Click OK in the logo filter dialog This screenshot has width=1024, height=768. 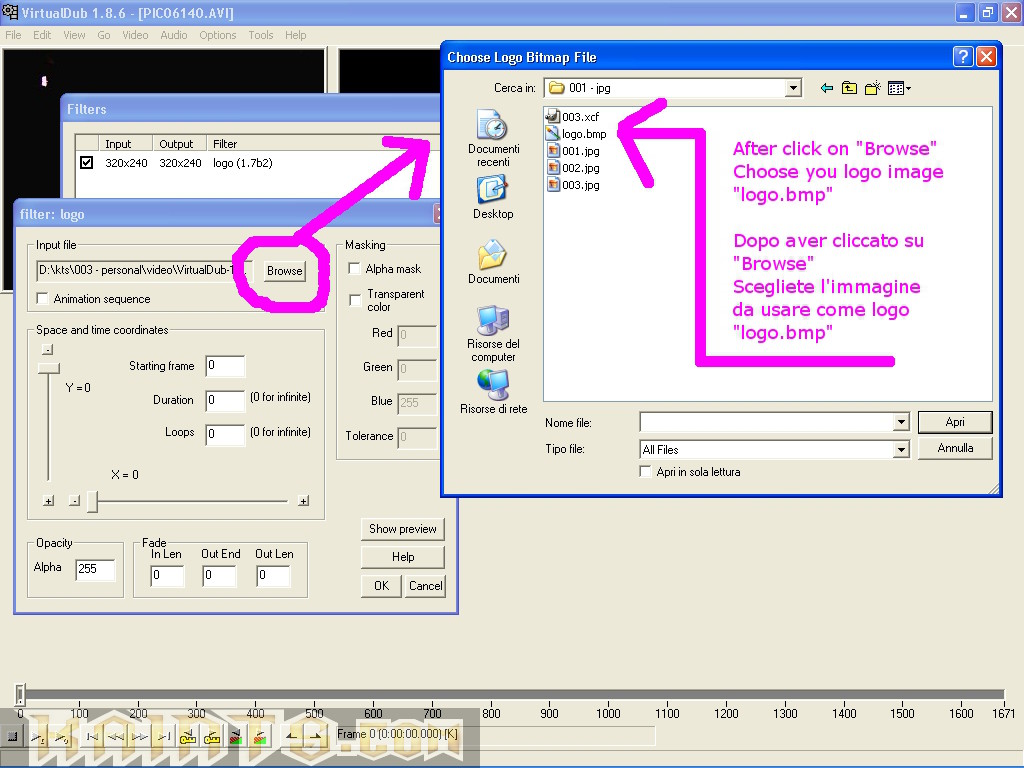381,586
